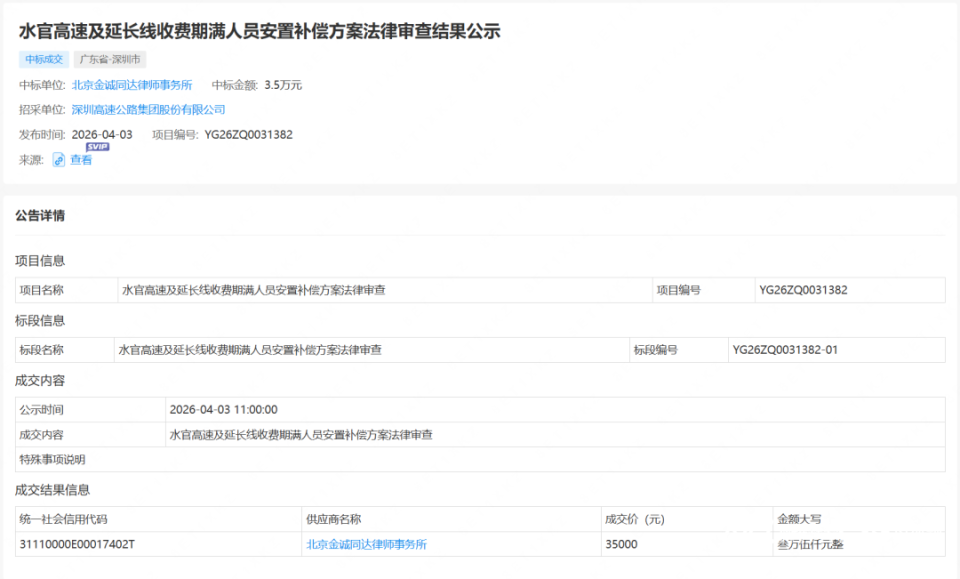The image size is (960, 579).
Task: Select the 中标成交 tag
Action: (44, 59)
